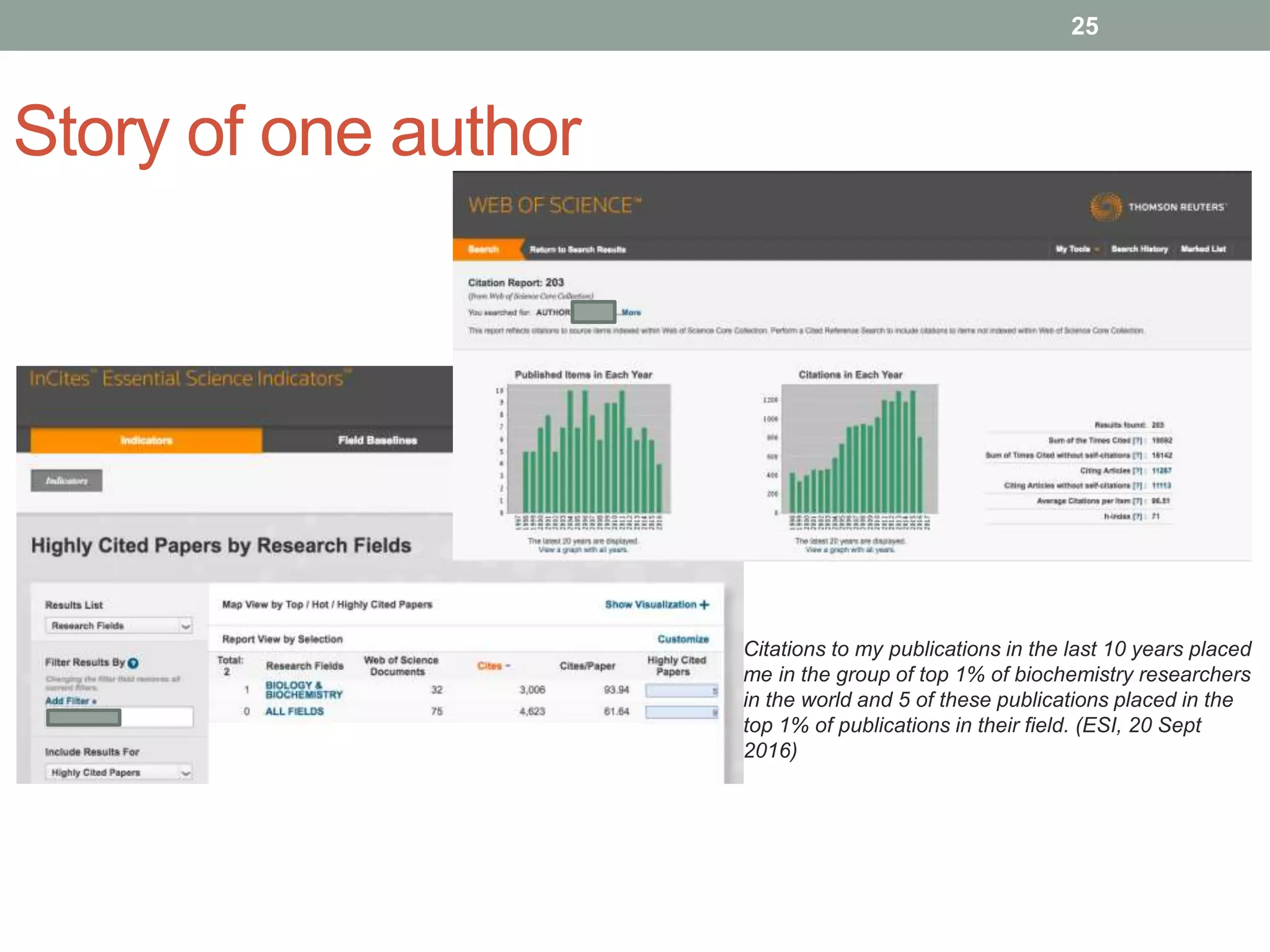Click the Show Visualization link

click(x=651, y=604)
